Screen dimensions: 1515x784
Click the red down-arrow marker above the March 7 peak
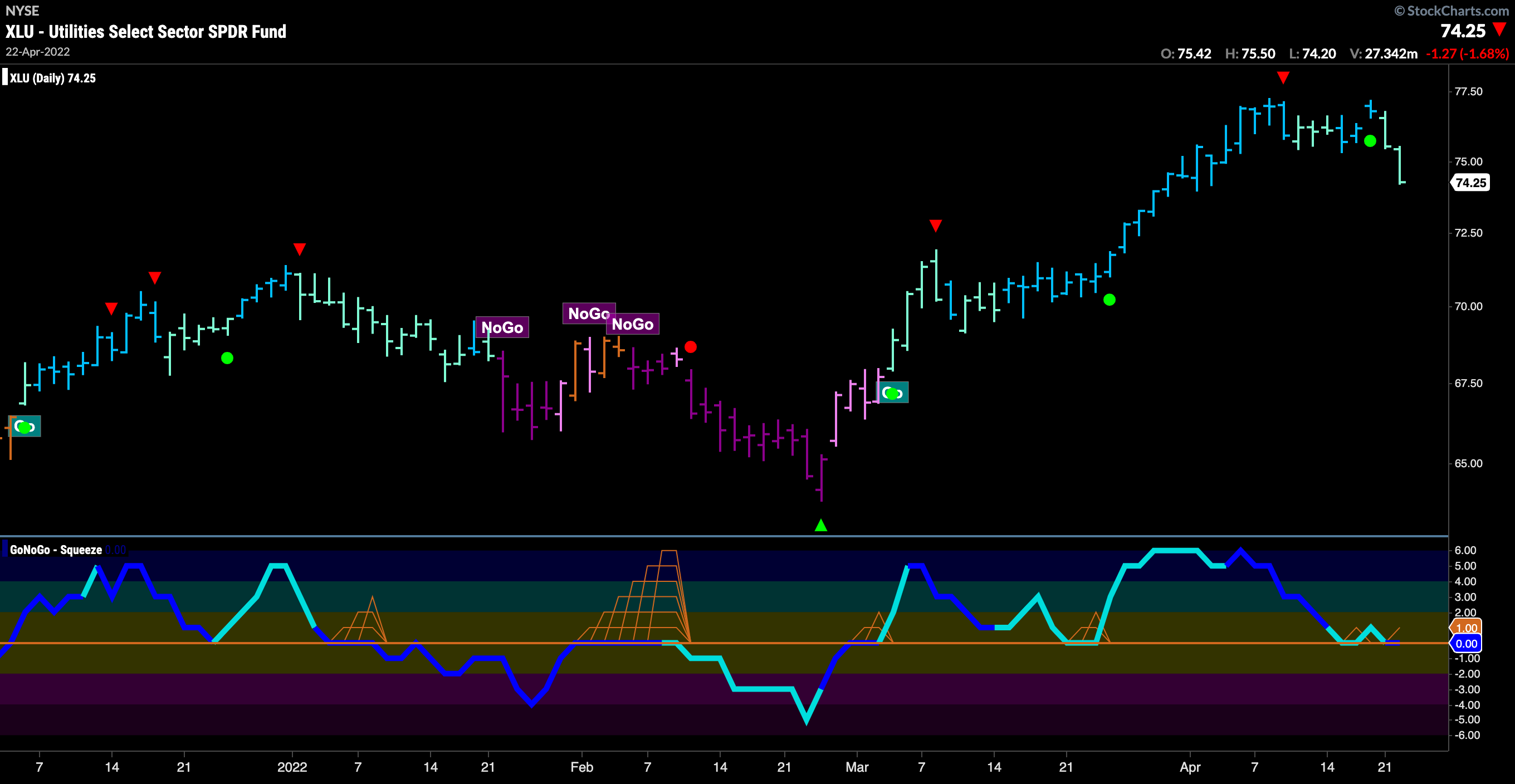[936, 226]
